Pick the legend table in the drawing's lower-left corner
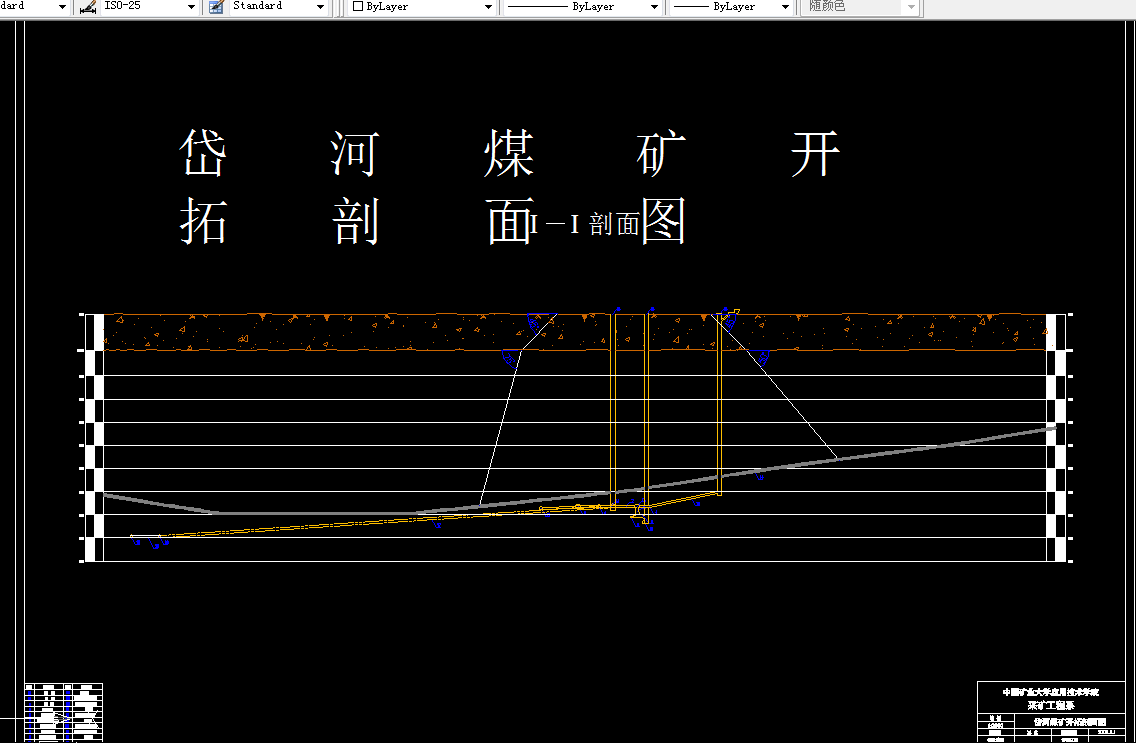Viewport: 1136px width, 743px height. (x=64, y=713)
